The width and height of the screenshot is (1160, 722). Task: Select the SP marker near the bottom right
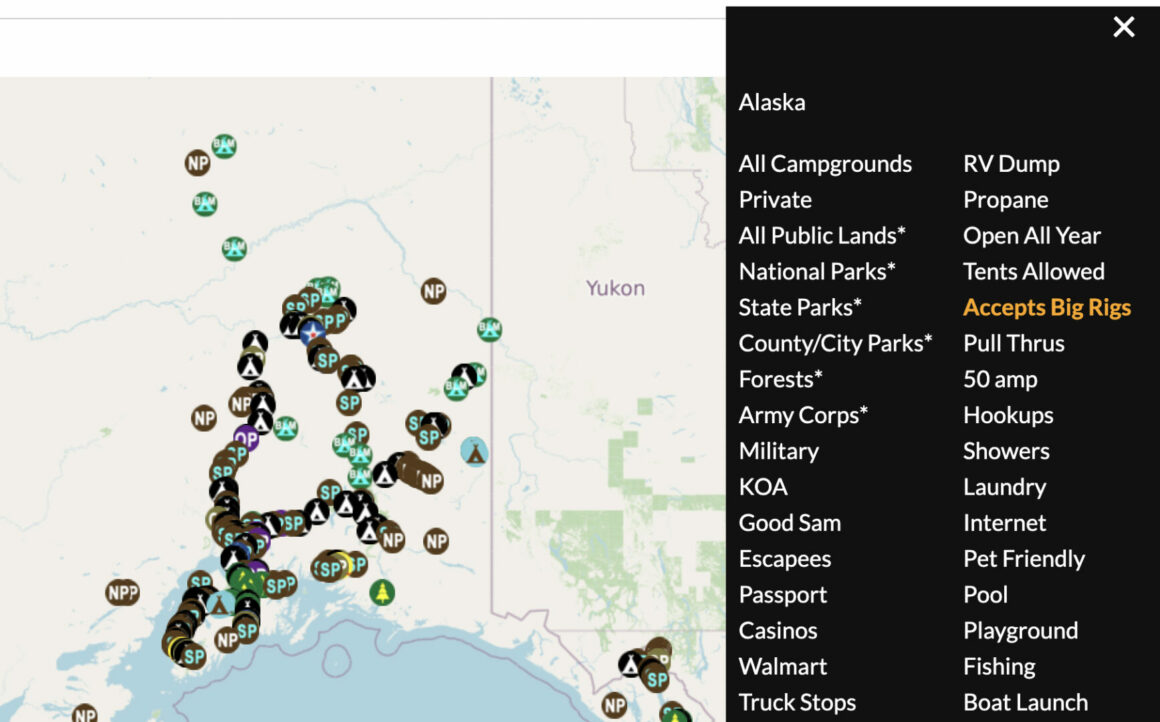point(657,680)
